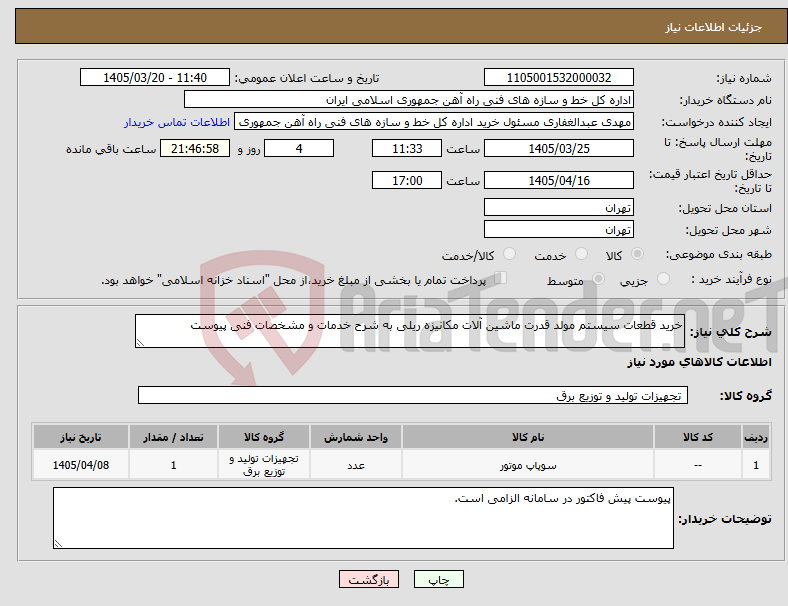Click the buyer notes text area
Viewport: 788px width, 606px height.
pos(363,518)
